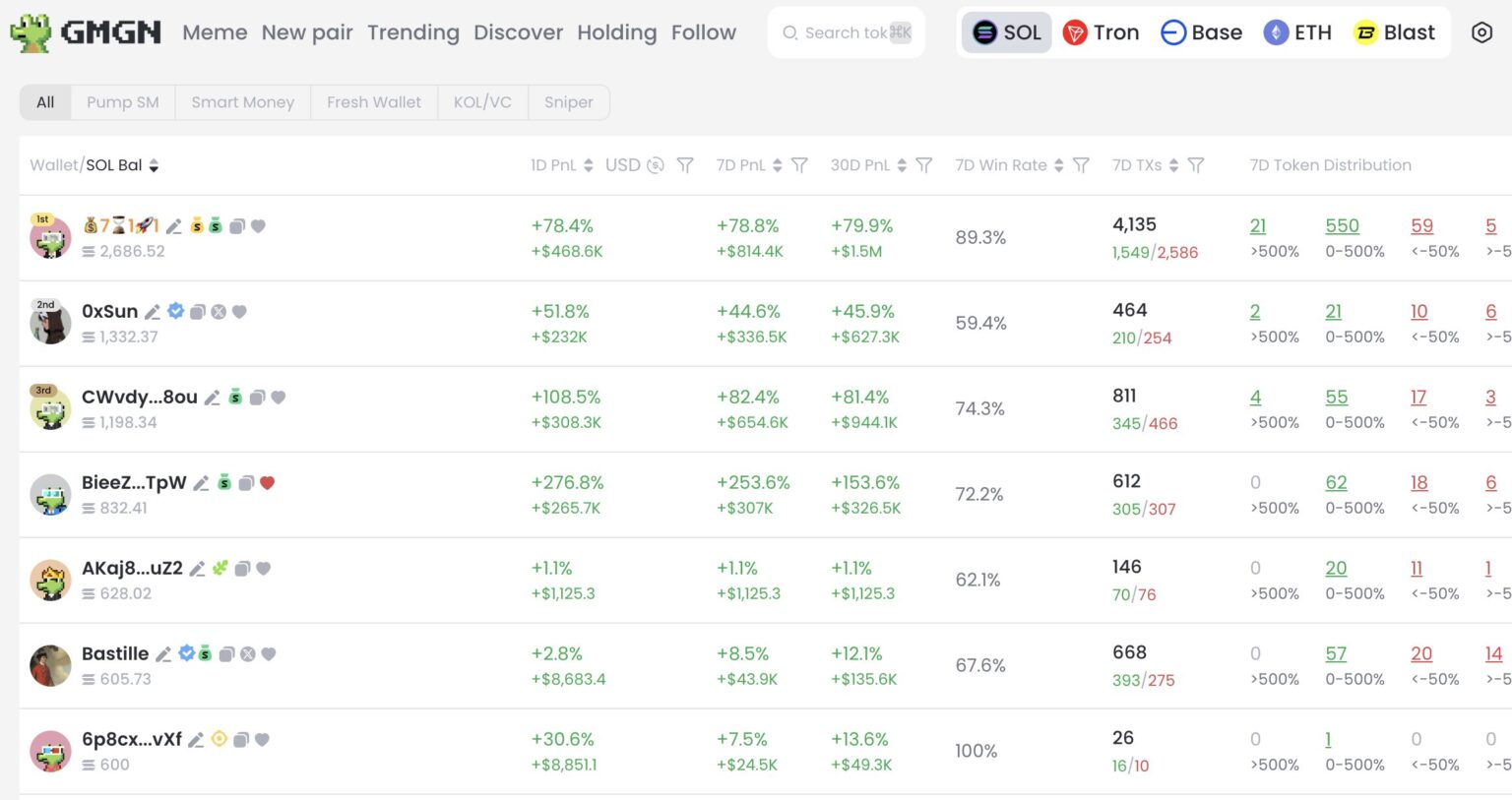Screen dimensions: 1512x800
Task: Open the 7D Win Rate filter funnel
Action: pos(1081,165)
